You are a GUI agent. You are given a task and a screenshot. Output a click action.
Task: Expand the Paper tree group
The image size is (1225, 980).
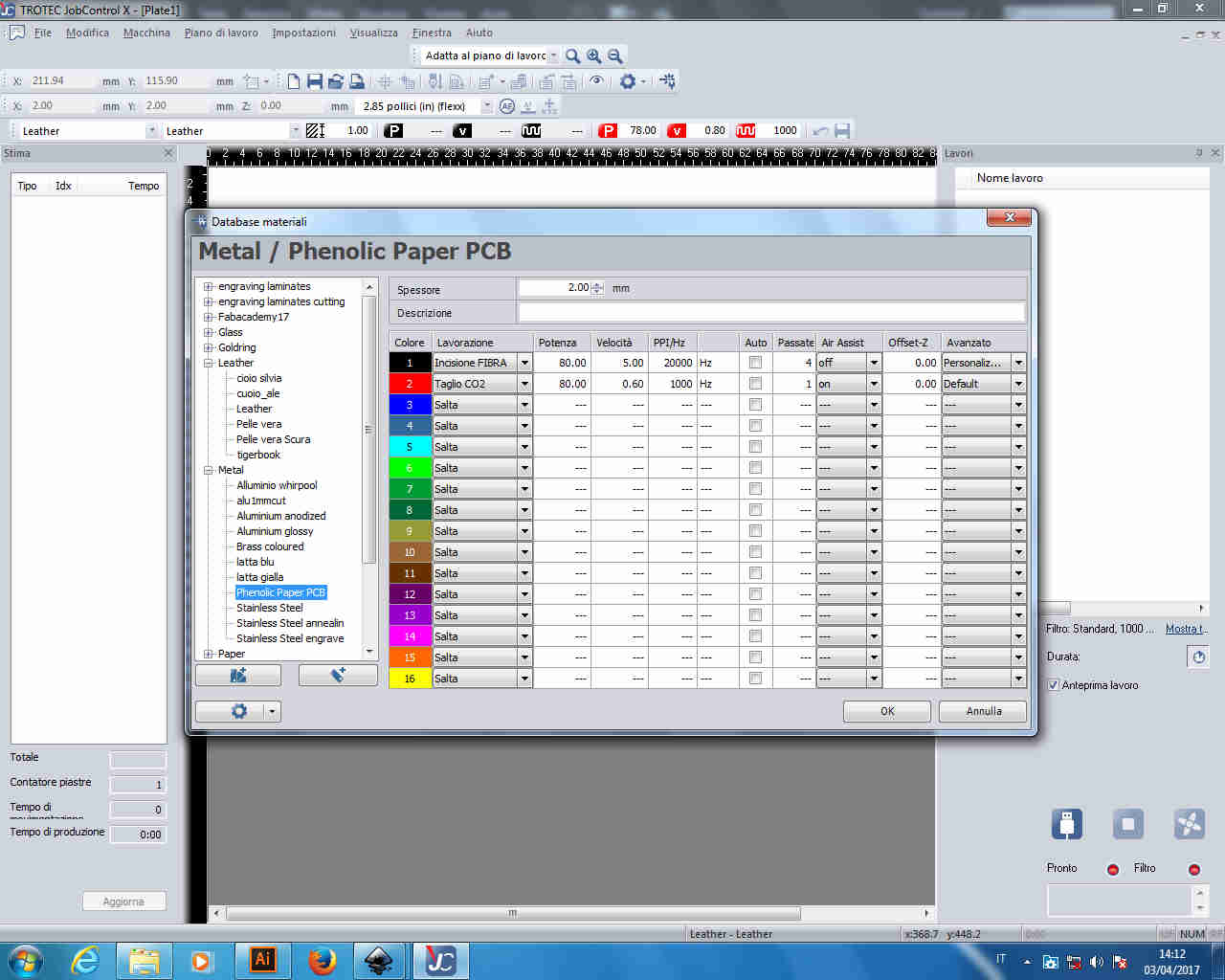(209, 655)
